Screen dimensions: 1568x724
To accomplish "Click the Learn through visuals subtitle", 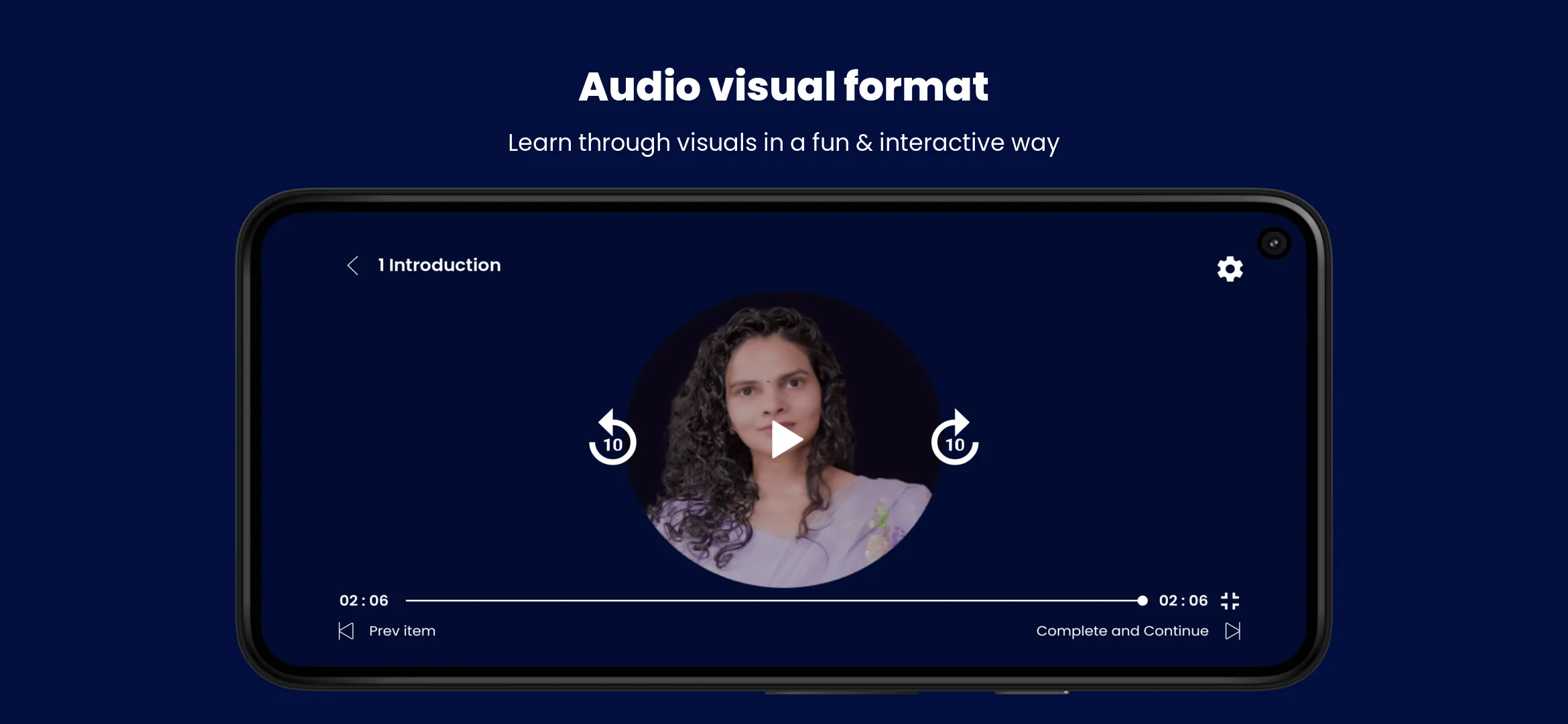I will point(783,143).
